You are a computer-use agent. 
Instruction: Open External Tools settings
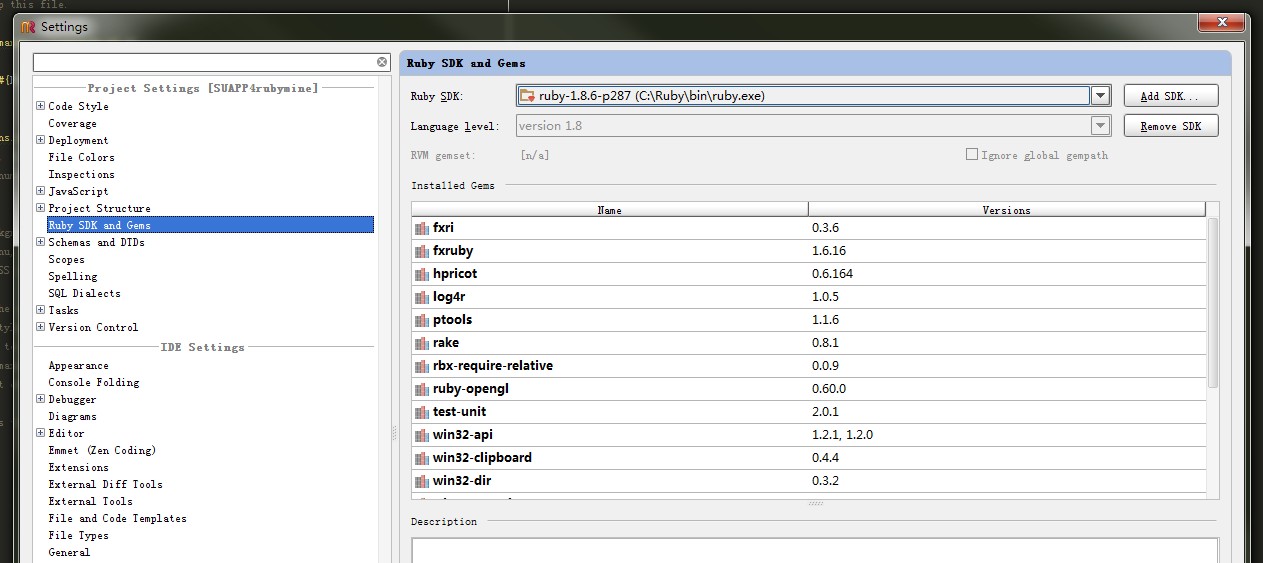click(x=90, y=502)
